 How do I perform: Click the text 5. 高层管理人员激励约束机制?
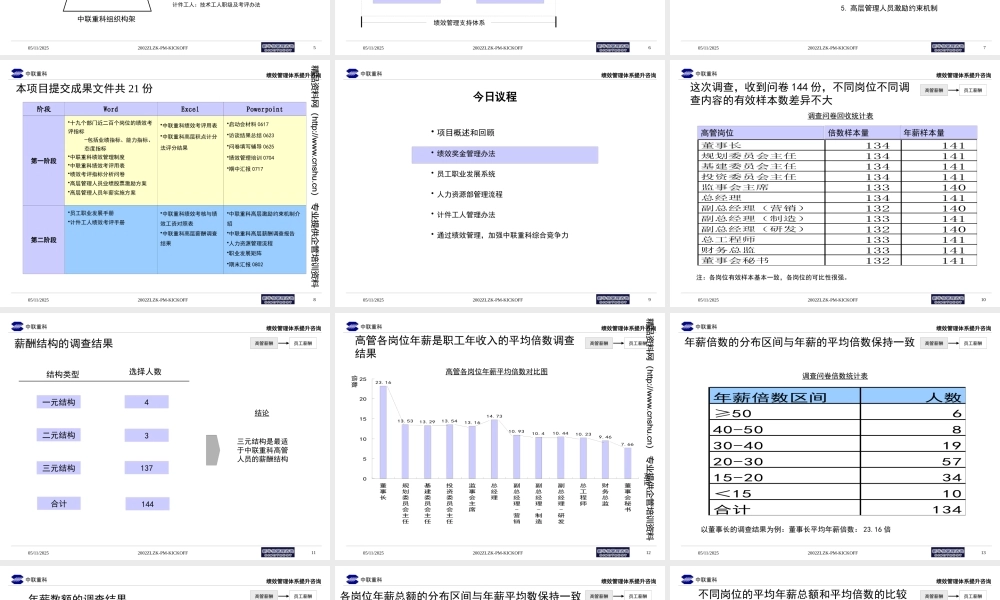click(x=888, y=8)
